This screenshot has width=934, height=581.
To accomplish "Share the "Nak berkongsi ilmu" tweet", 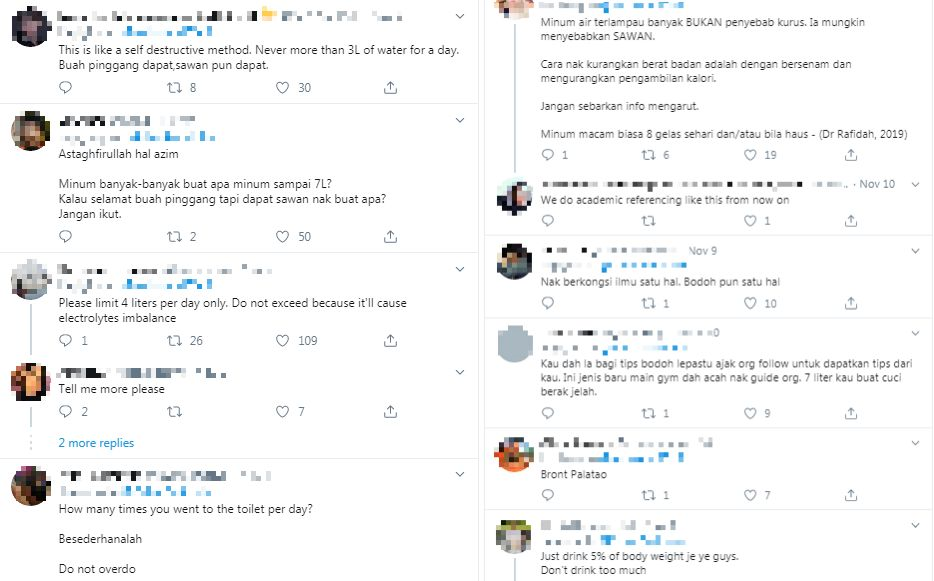I will coord(851,304).
